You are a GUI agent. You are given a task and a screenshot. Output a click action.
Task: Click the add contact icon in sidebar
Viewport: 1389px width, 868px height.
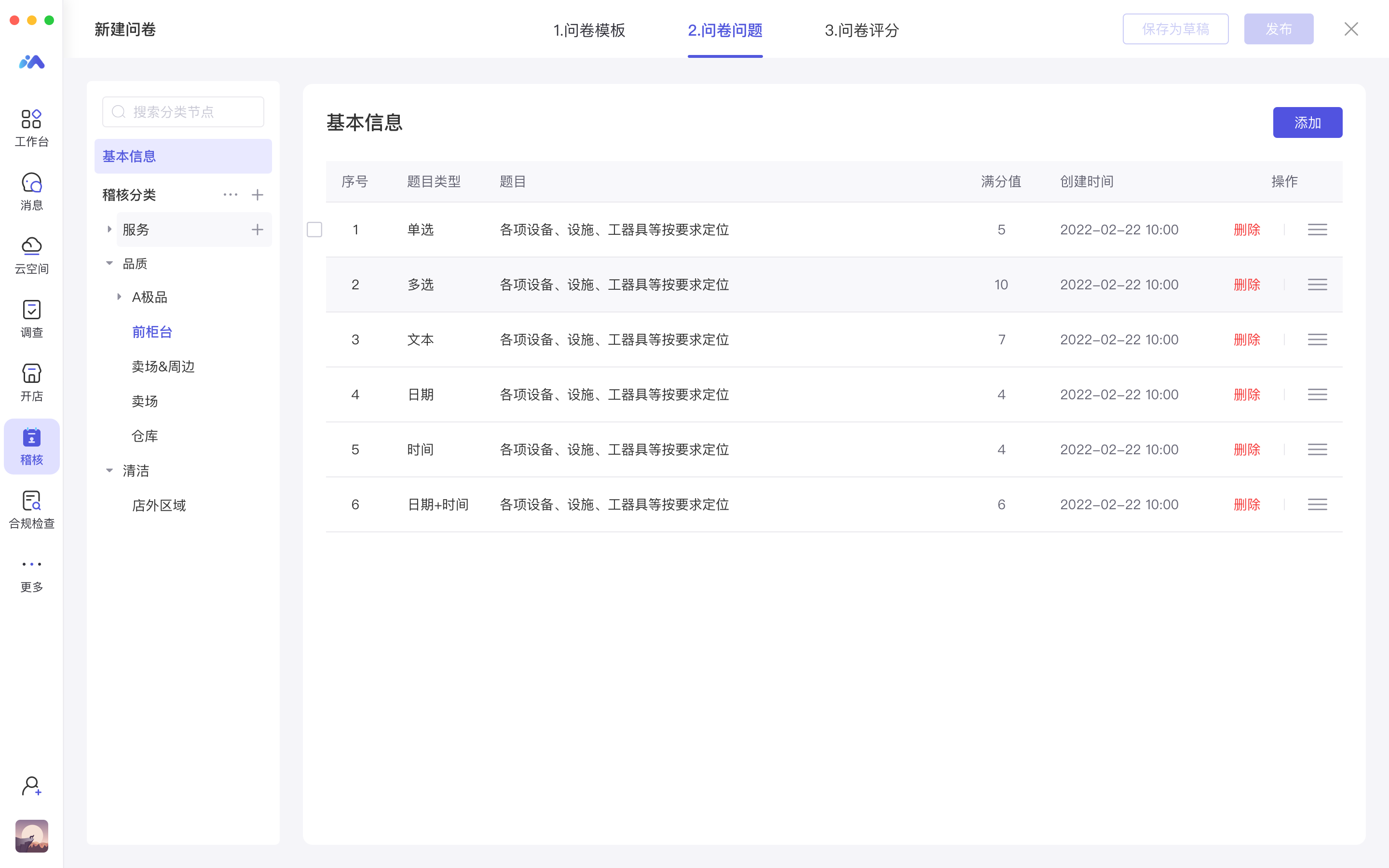click(x=31, y=786)
